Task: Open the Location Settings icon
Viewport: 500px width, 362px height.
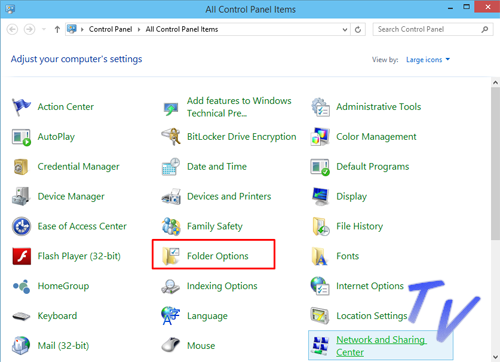Action: [320, 316]
